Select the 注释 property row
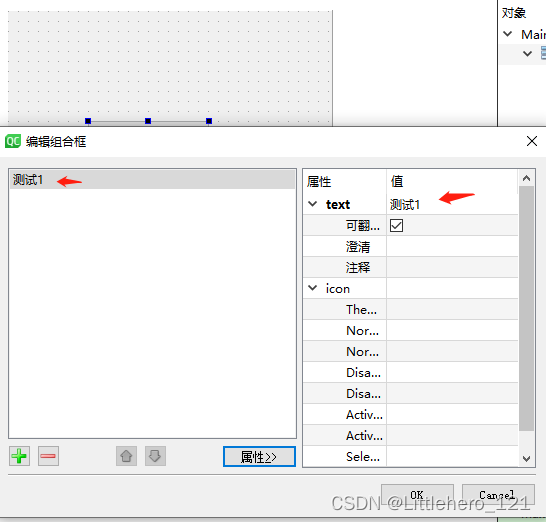Image resolution: width=546 pixels, height=522 pixels. click(x=410, y=267)
